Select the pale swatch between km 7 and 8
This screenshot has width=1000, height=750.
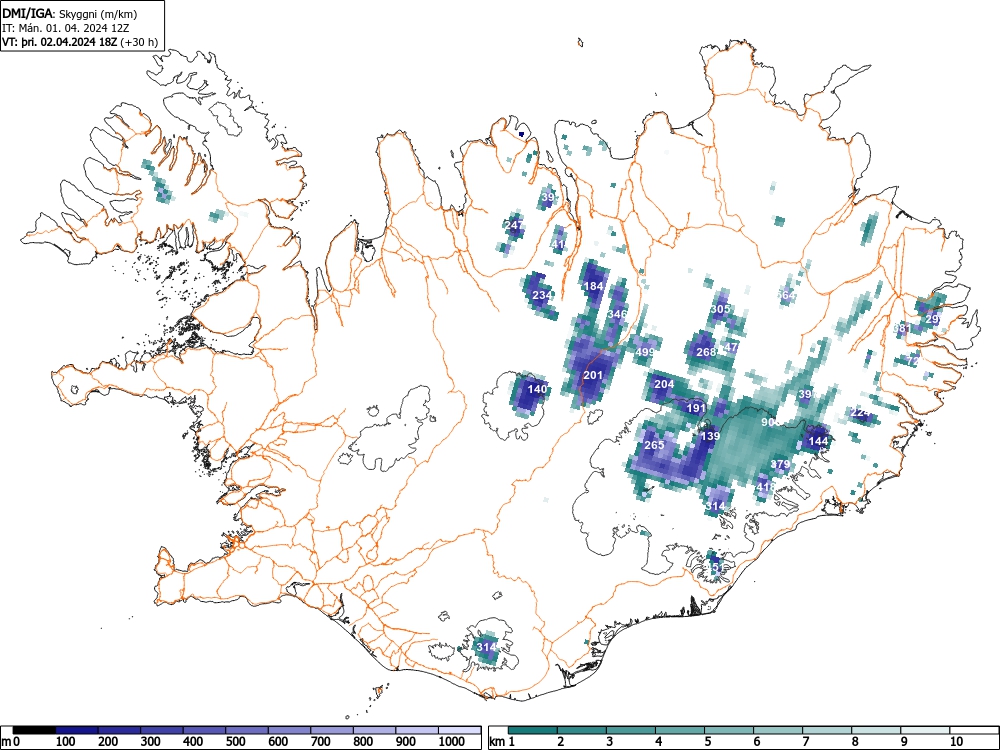coord(827,730)
